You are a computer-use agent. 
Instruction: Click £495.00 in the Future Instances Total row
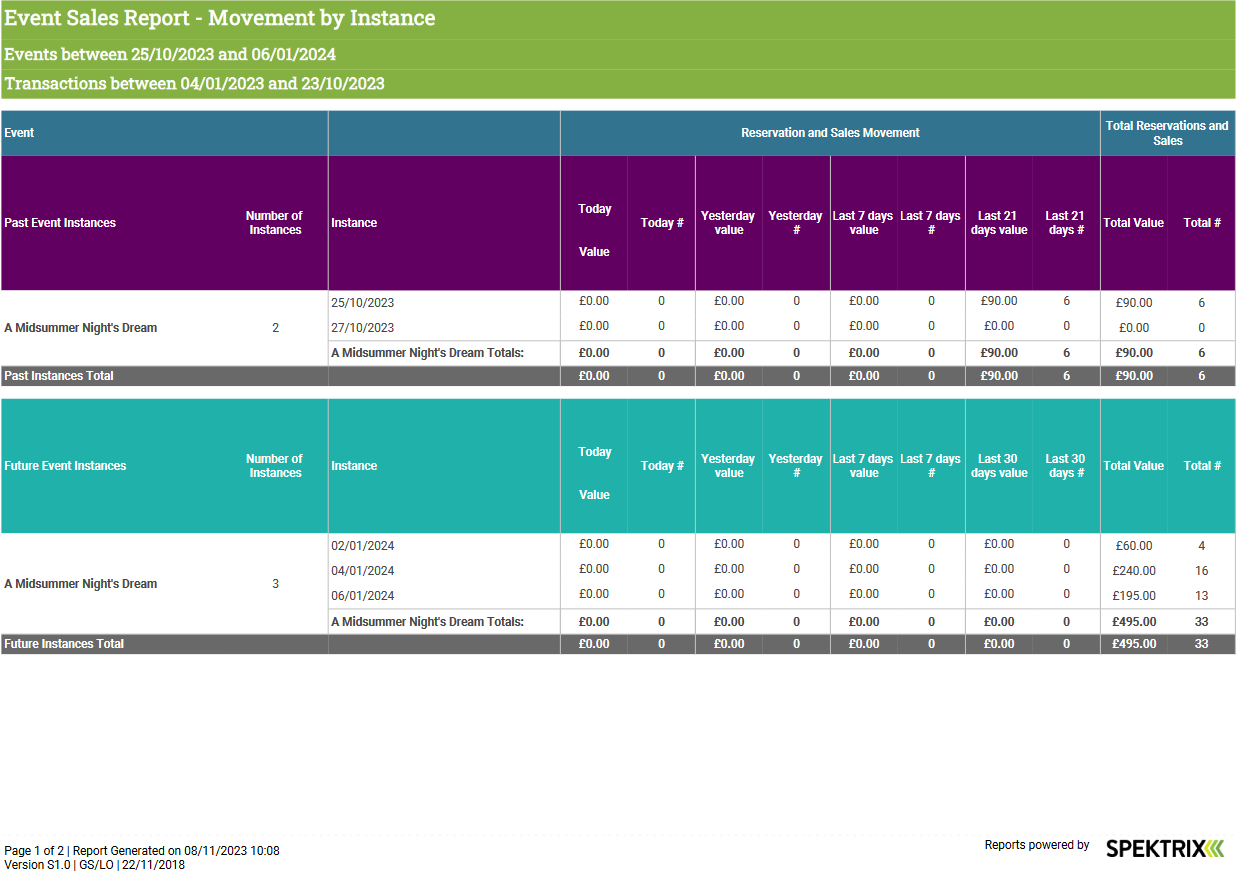(1134, 644)
